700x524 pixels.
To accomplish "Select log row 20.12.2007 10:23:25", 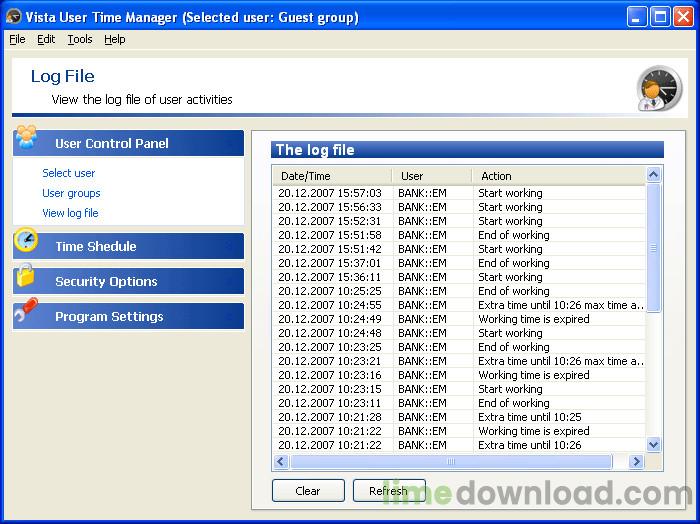I will point(459,347).
